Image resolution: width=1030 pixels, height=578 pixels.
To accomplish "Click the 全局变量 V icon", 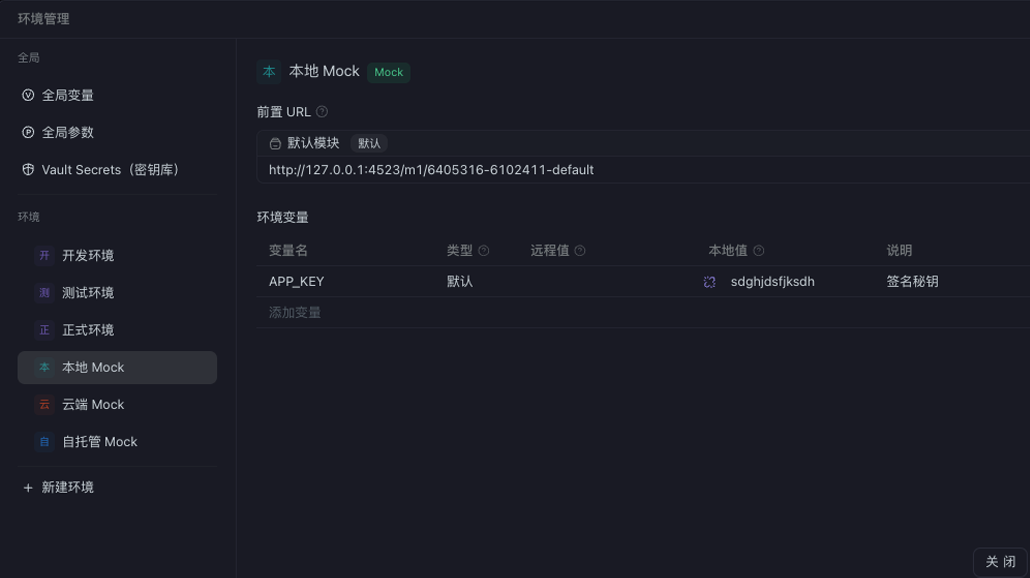I will (28, 95).
